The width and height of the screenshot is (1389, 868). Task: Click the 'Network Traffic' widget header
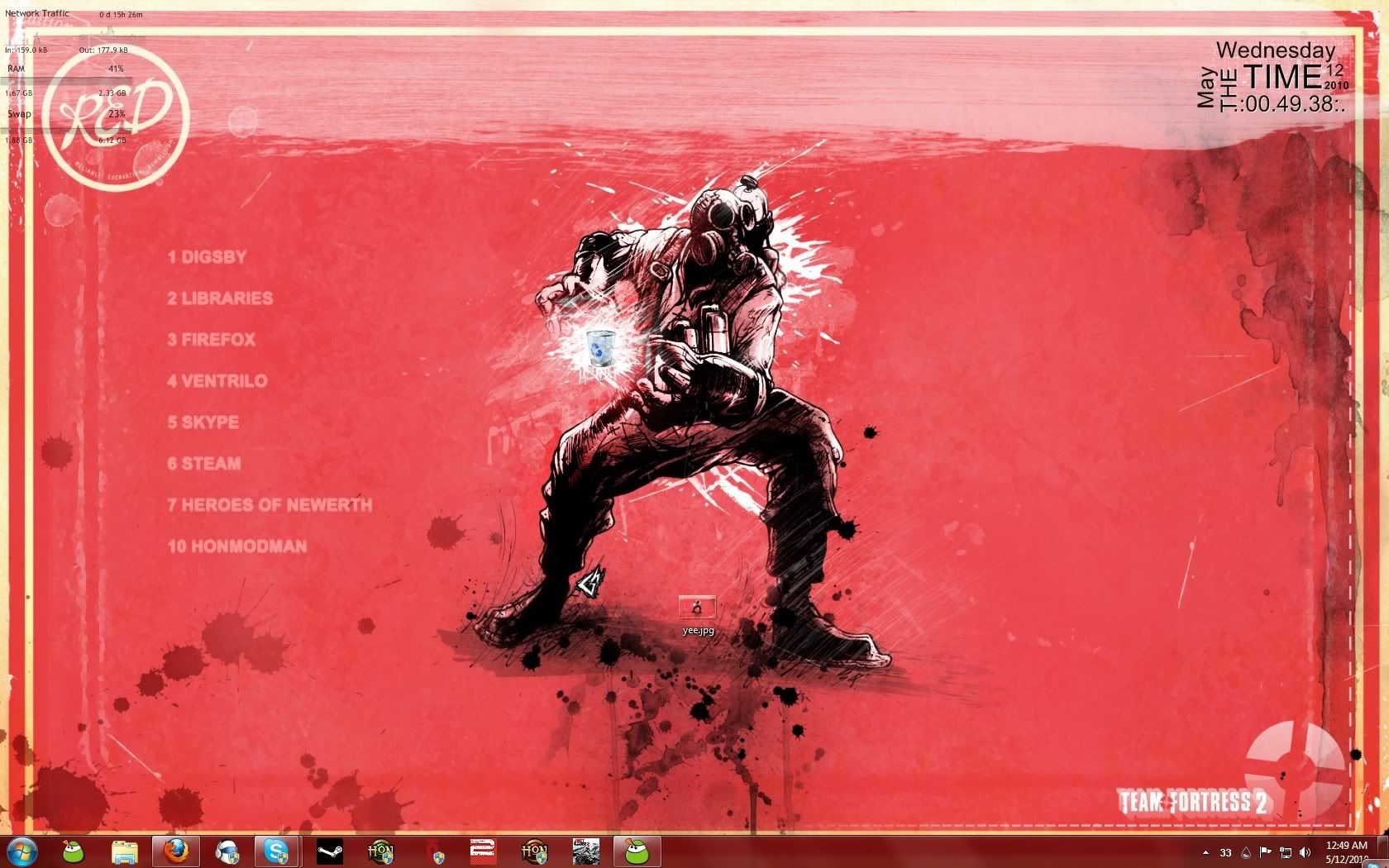[37, 13]
